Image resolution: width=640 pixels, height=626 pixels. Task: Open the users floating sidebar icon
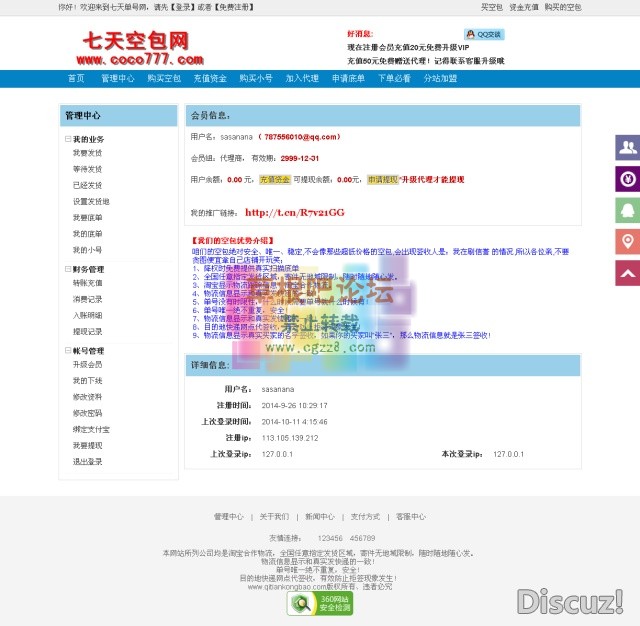click(628, 147)
